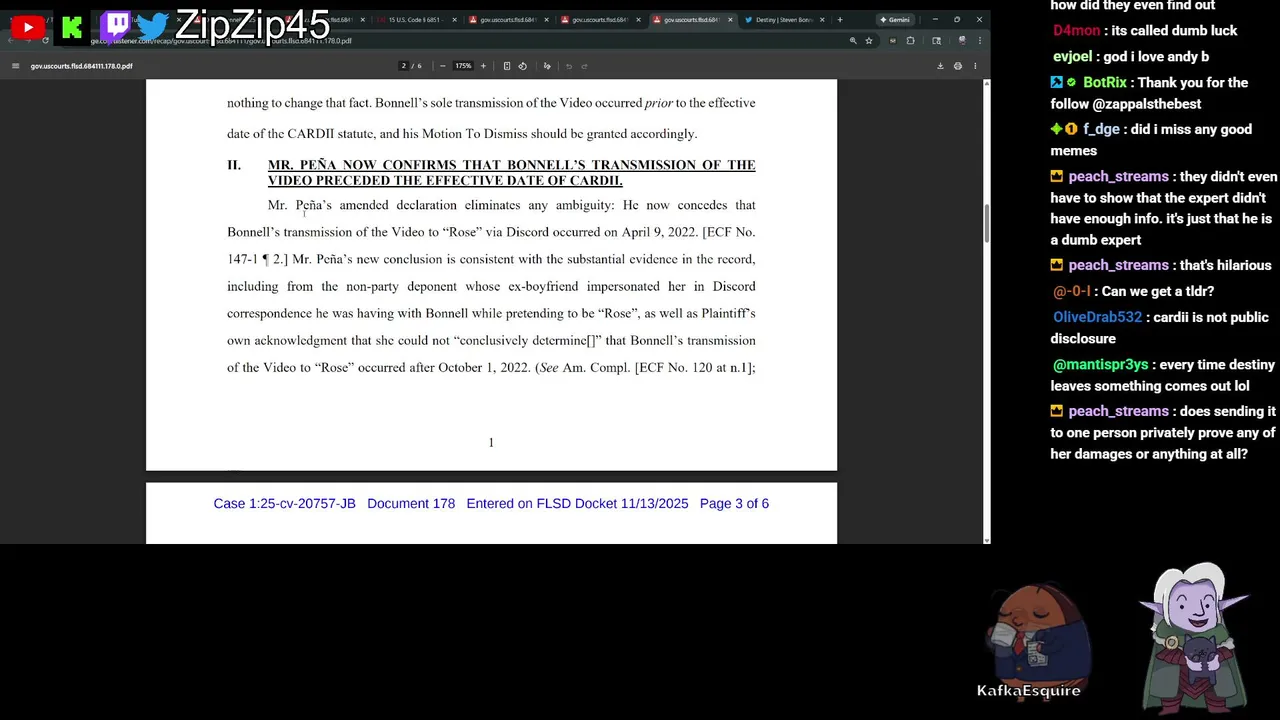1280x720 pixels.
Task: Download the PDF file
Action: click(x=940, y=66)
